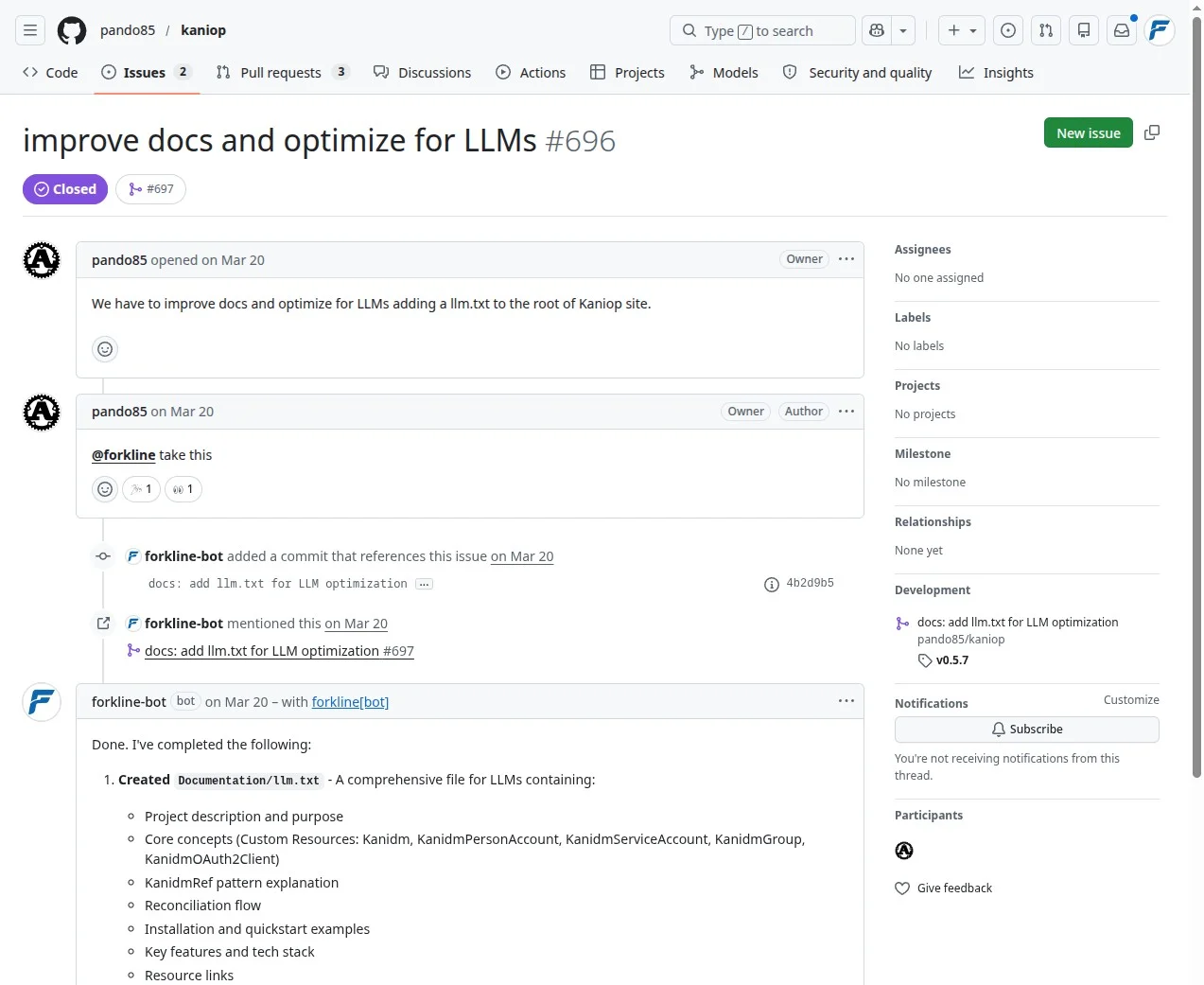
Task: Click the page vertical scrollbar
Action: click(x=1196, y=397)
